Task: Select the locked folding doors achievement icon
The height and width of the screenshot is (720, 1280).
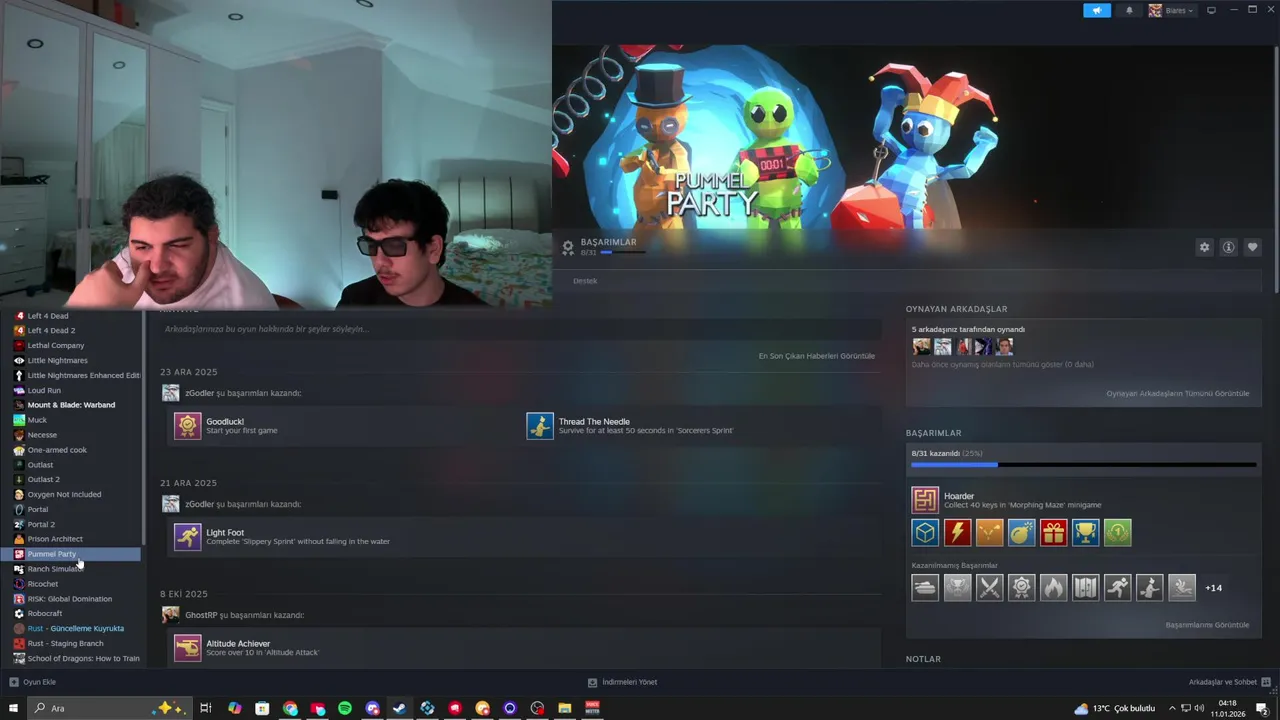Action: click(x=1085, y=588)
